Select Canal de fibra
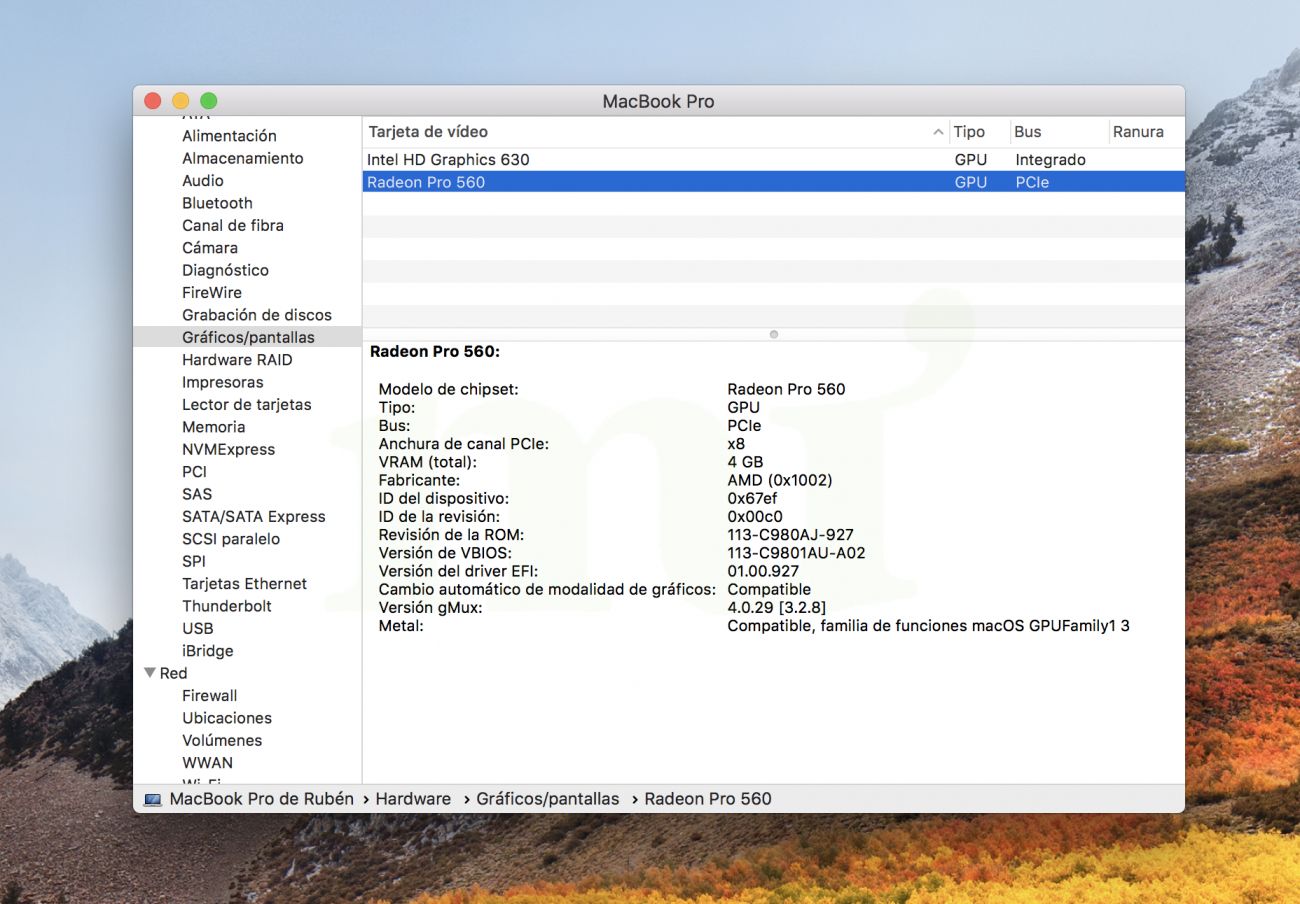Screen dimensions: 1300x904 point(233,225)
